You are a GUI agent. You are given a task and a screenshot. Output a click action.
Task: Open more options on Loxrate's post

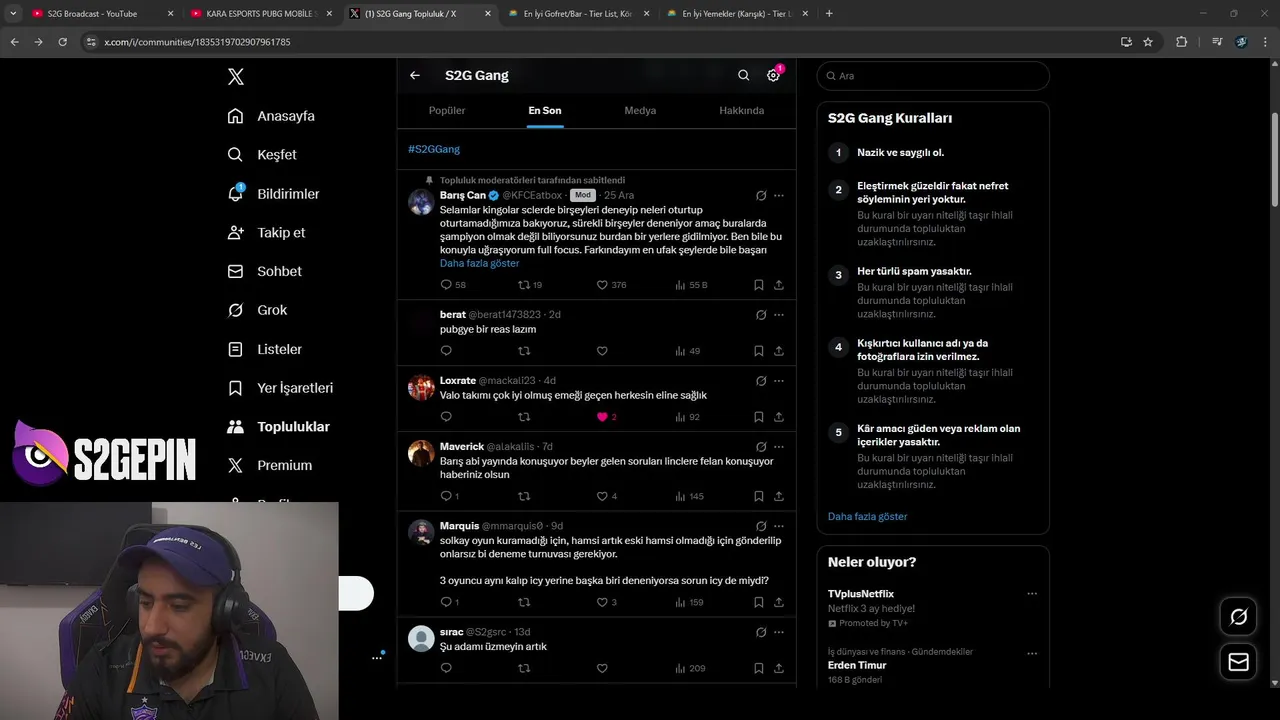(x=779, y=381)
